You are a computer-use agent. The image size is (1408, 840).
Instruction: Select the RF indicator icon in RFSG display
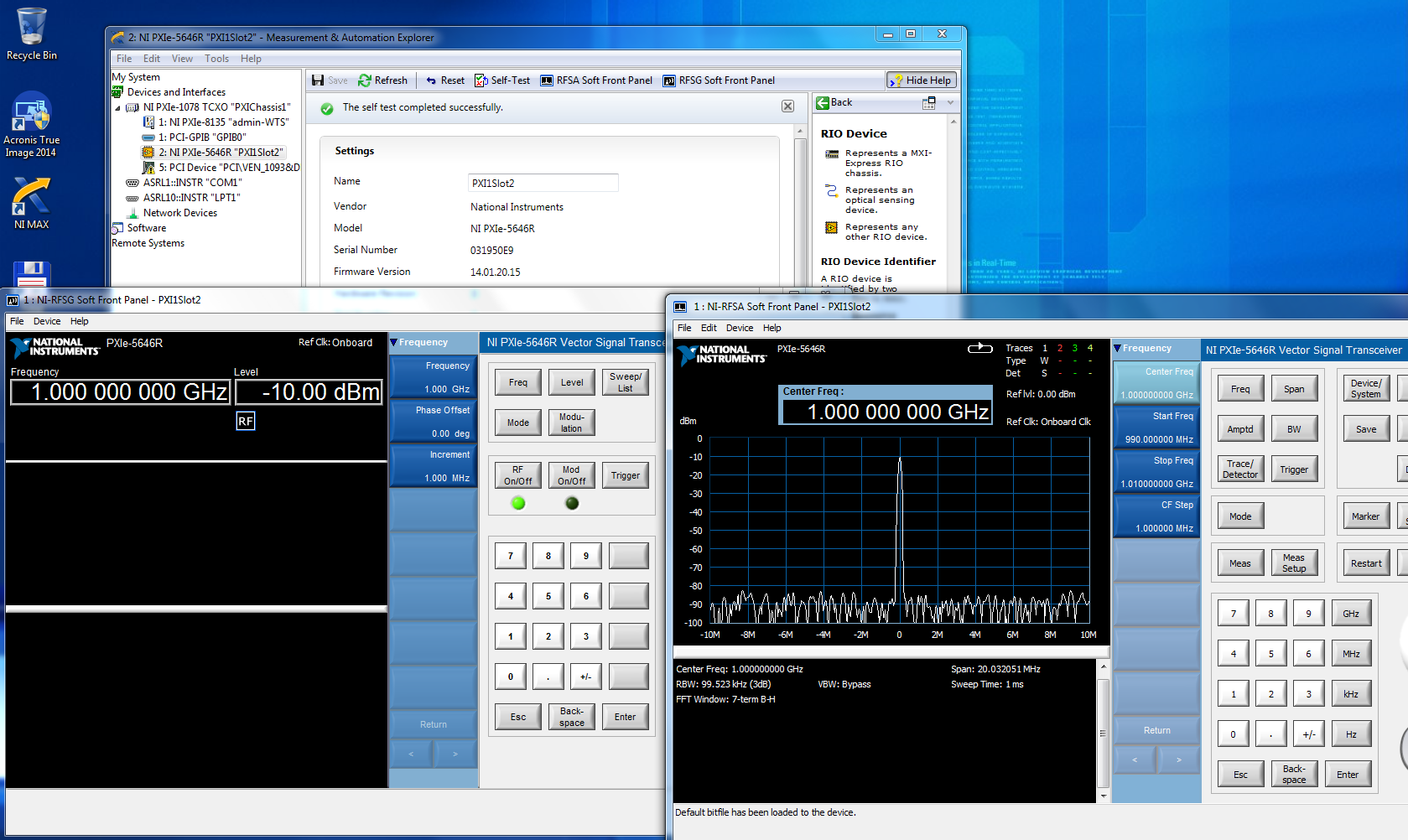pyautogui.click(x=245, y=421)
